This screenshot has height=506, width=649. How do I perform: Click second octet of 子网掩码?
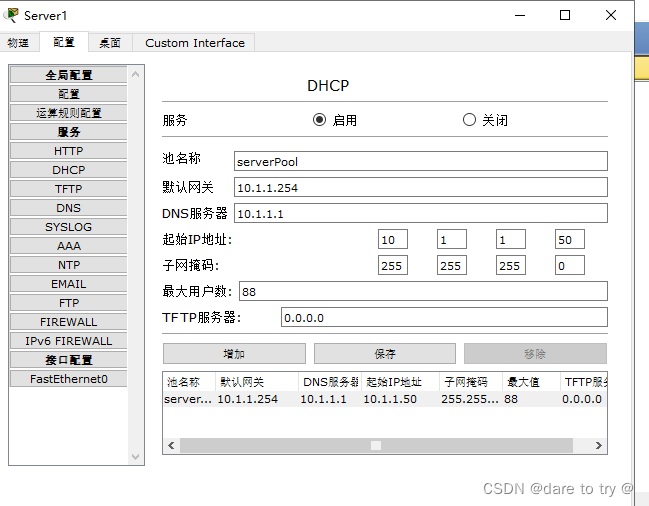(452, 266)
